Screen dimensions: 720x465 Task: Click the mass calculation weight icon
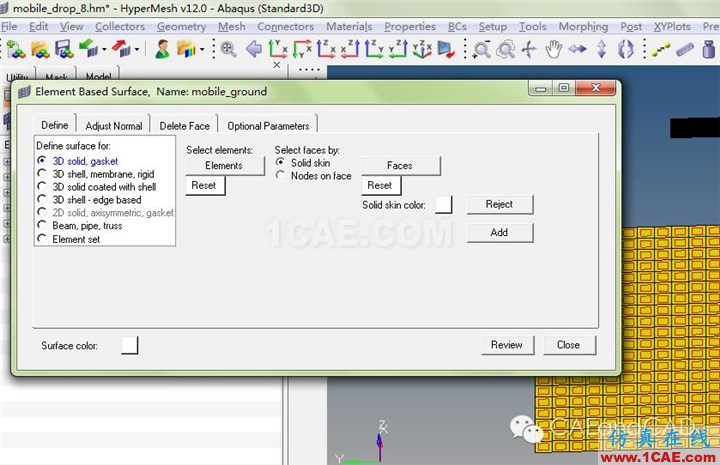(709, 49)
